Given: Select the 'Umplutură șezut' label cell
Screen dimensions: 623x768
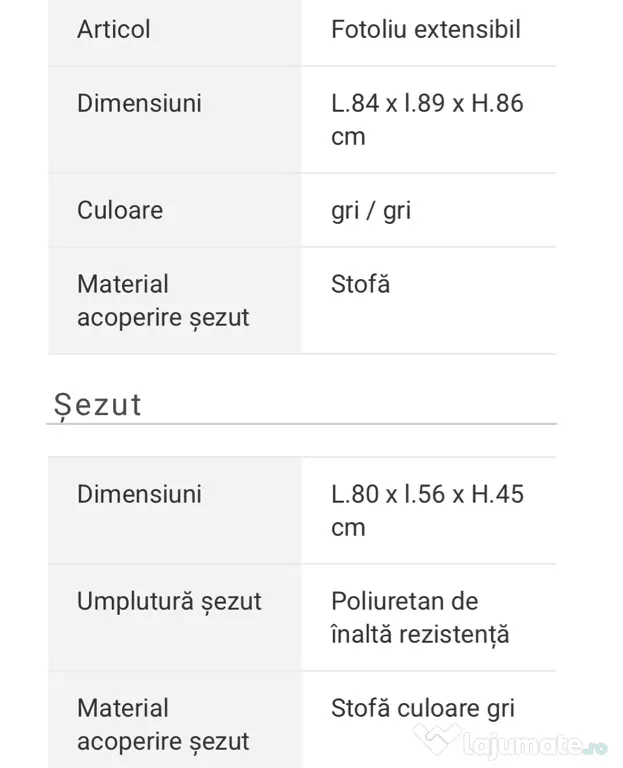Looking at the screenshot, I should coord(169,601).
